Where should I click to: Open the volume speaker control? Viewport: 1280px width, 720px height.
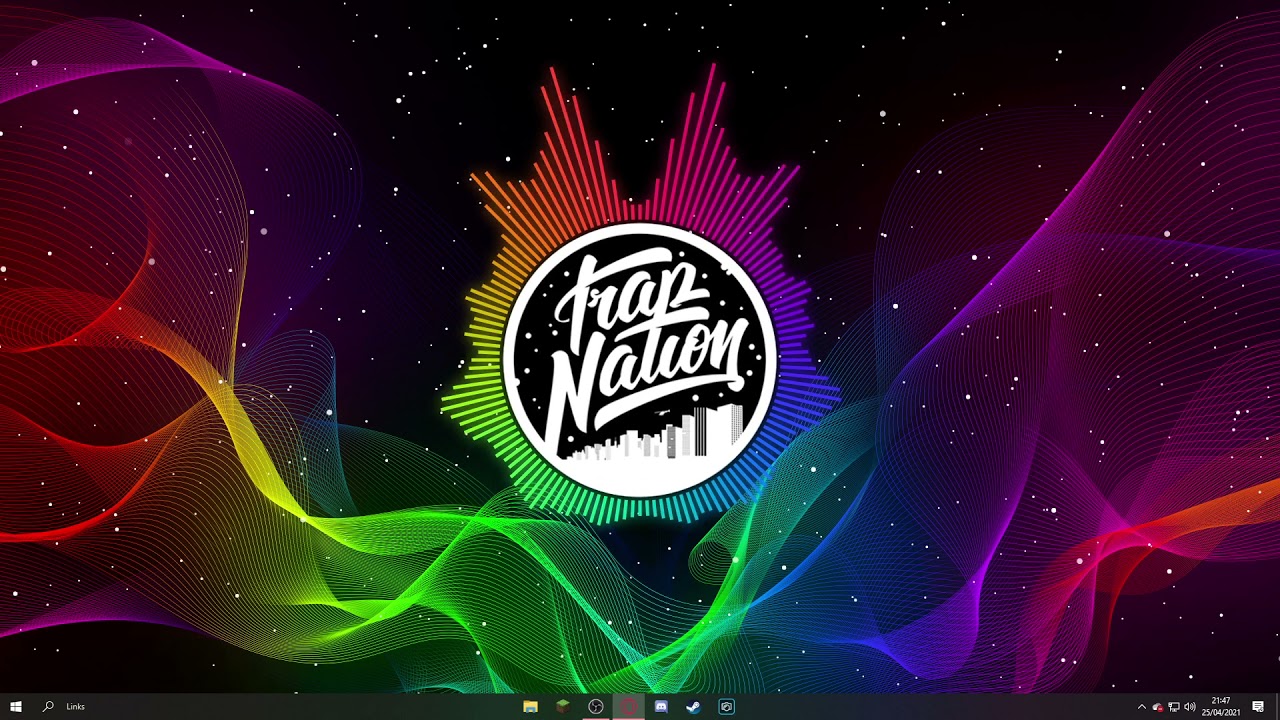tap(1190, 707)
